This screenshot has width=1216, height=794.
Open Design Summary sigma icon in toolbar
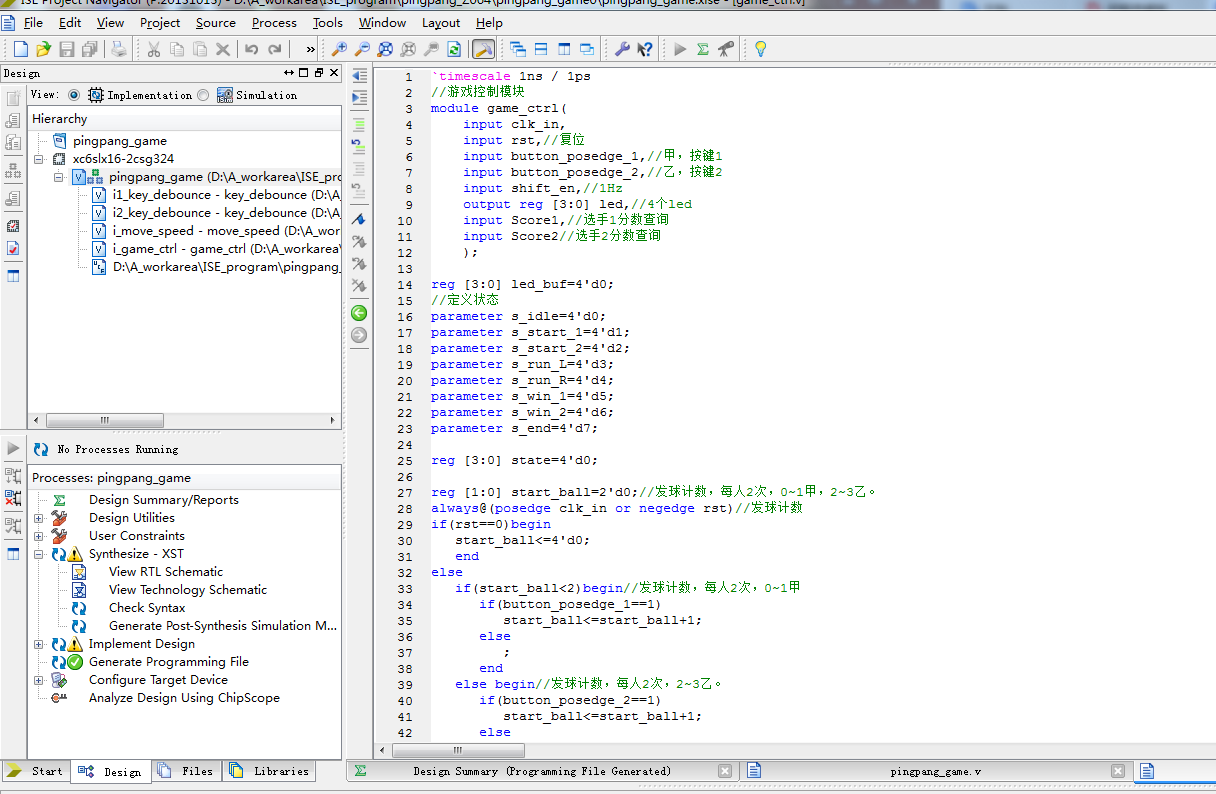[x=703, y=49]
